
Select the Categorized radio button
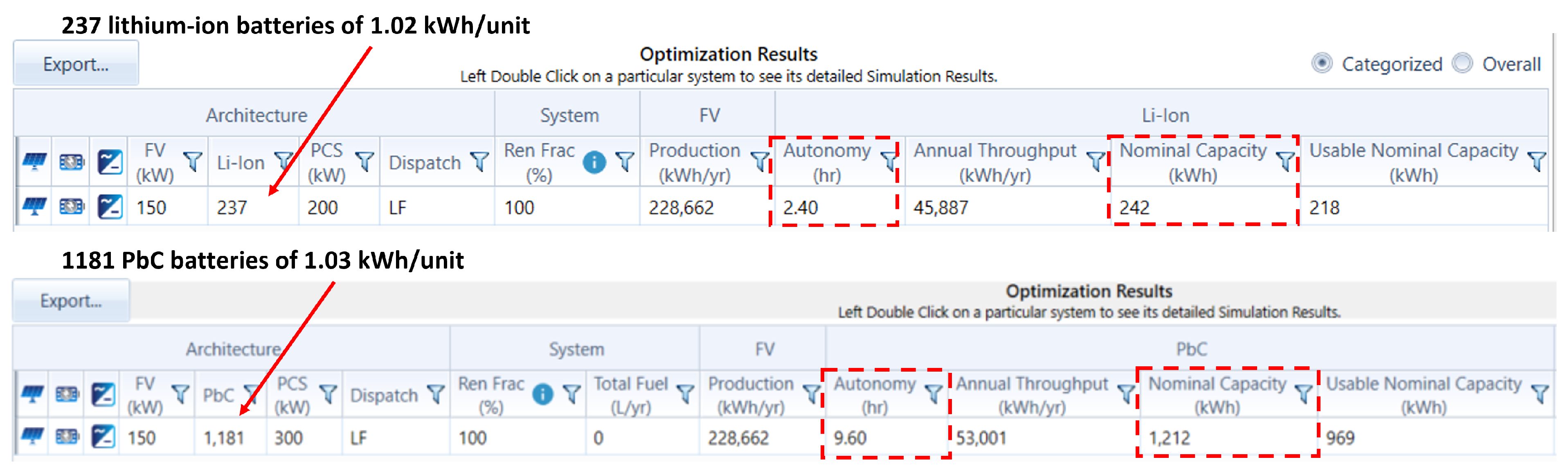1321,63
